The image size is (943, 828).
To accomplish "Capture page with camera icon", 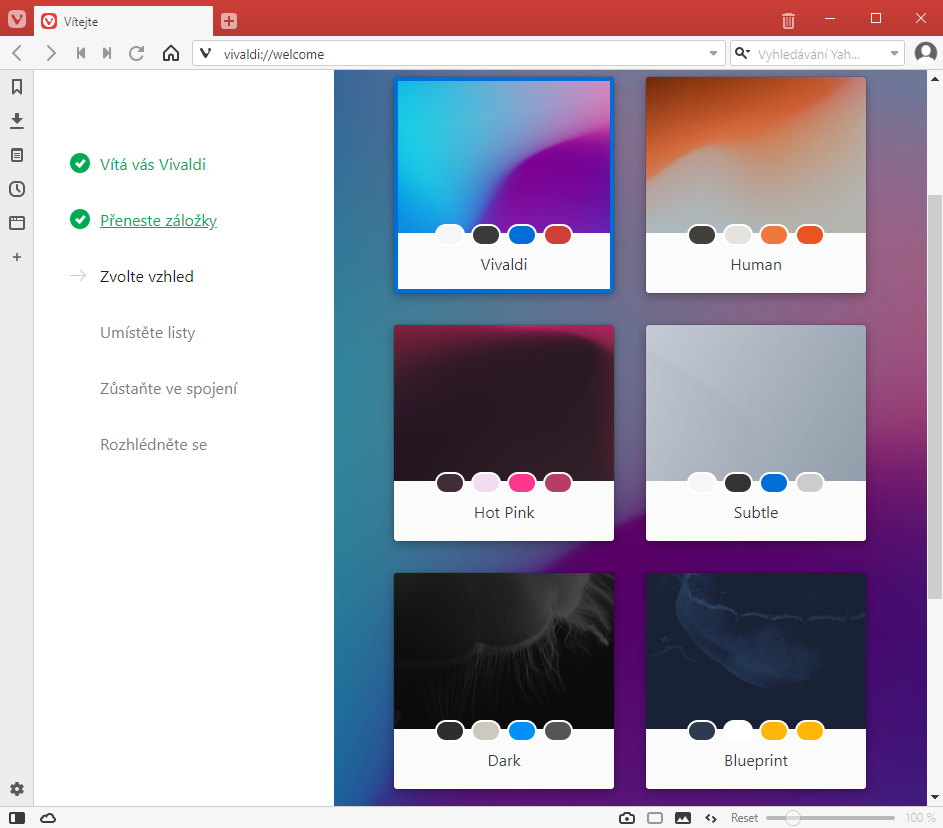I will 627,818.
